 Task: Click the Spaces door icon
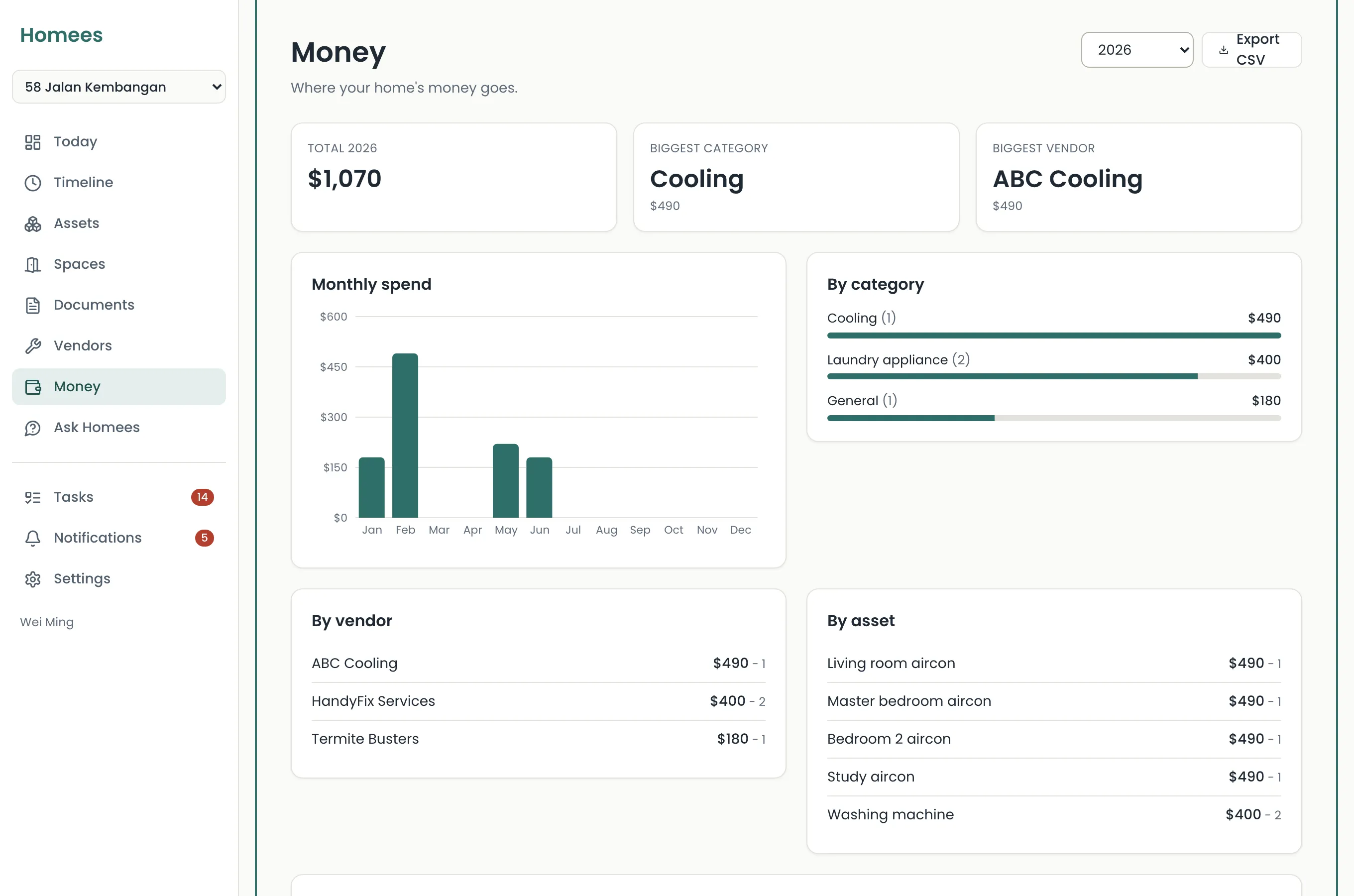tap(32, 265)
